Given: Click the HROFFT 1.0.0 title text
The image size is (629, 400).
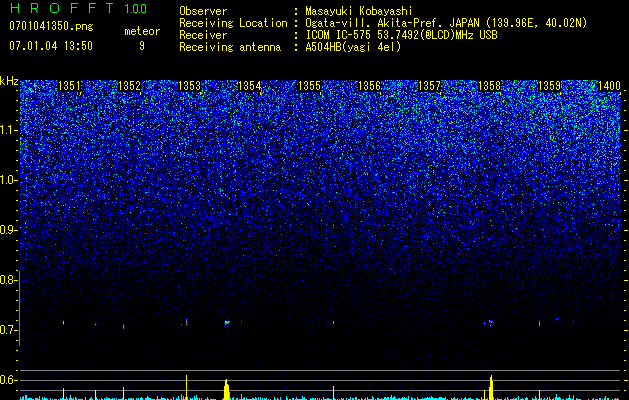Looking at the screenshot, I should (79, 8).
